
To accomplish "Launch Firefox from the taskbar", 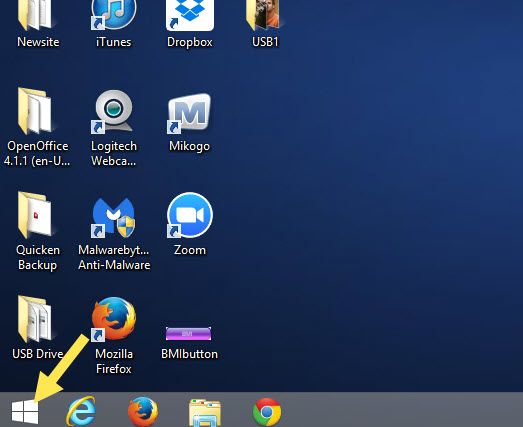I will tap(143, 411).
